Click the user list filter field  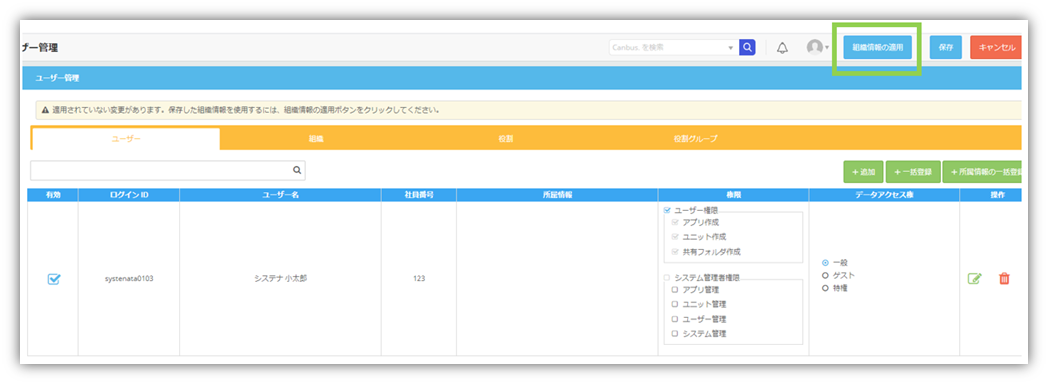pos(168,170)
